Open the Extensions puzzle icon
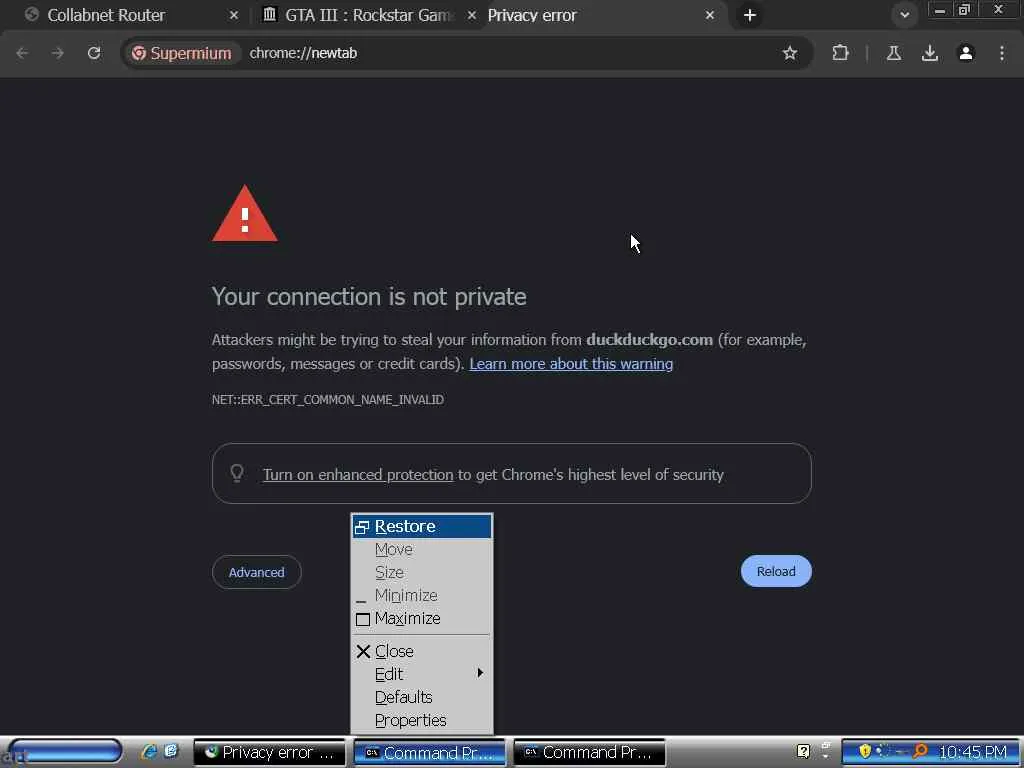The image size is (1024, 768). pos(840,53)
